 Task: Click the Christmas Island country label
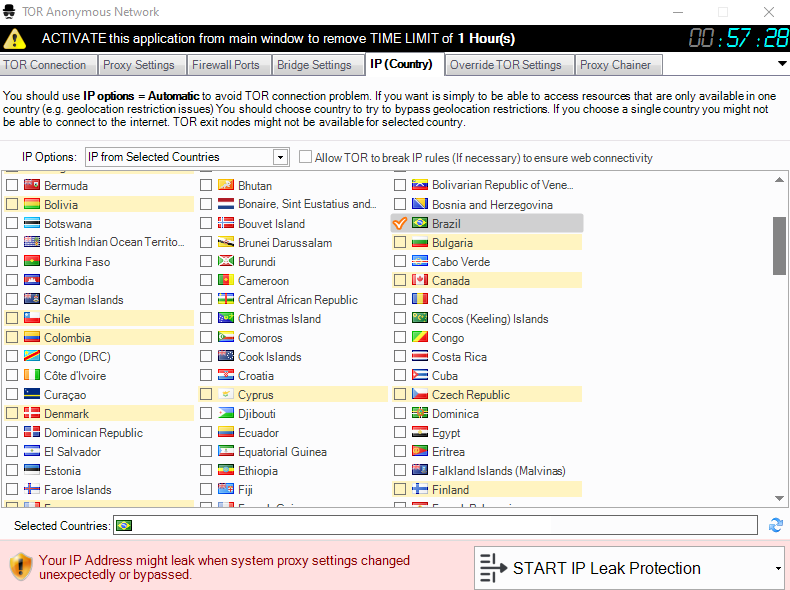tap(279, 318)
